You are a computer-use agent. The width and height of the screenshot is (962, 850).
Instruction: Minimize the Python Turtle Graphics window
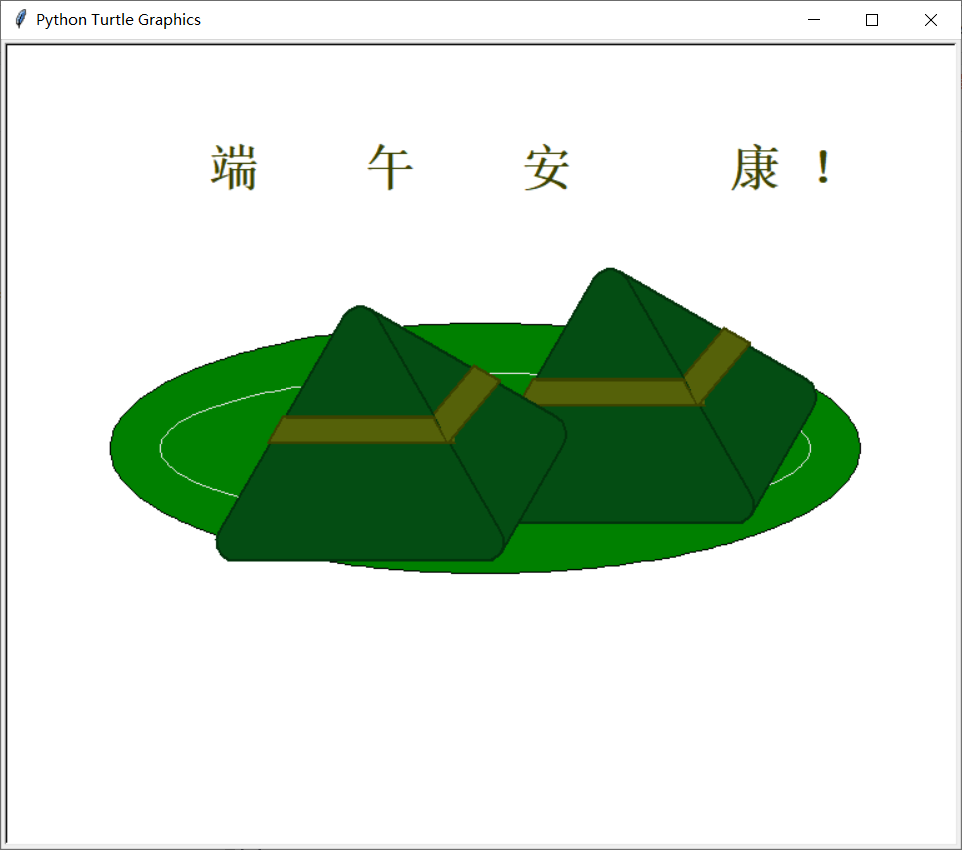814,20
